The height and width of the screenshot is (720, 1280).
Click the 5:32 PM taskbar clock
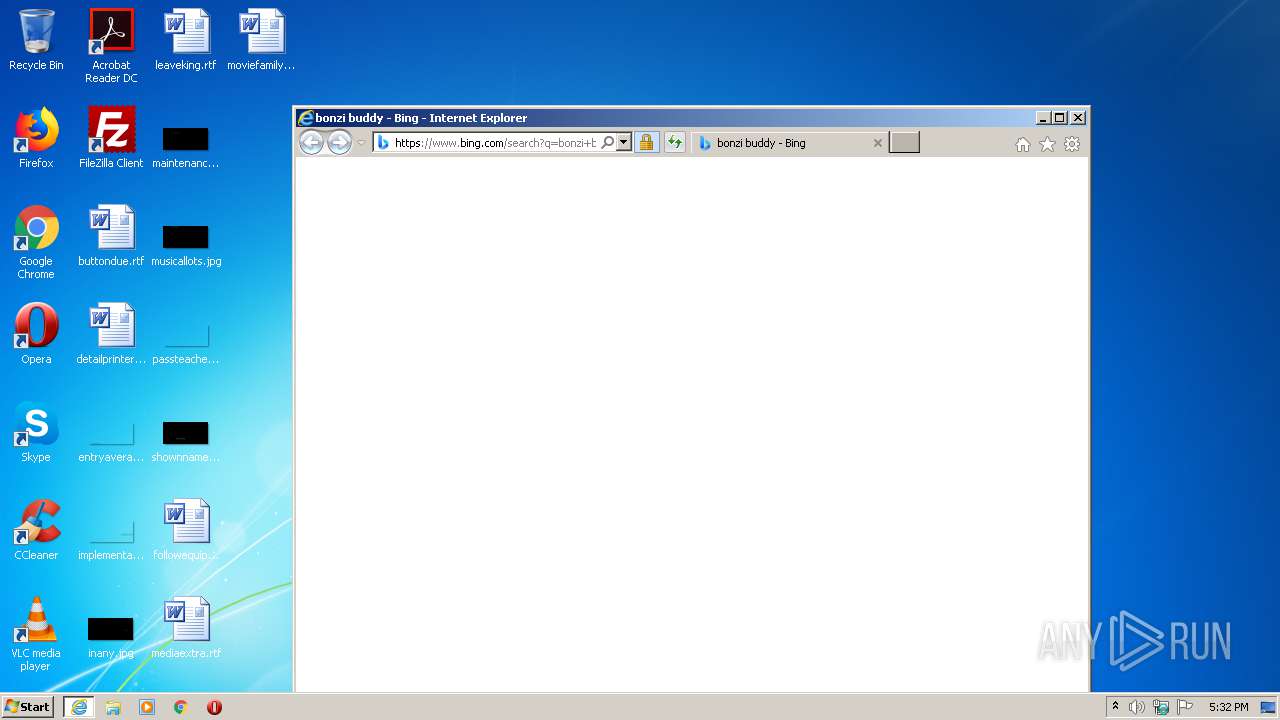click(x=1228, y=707)
